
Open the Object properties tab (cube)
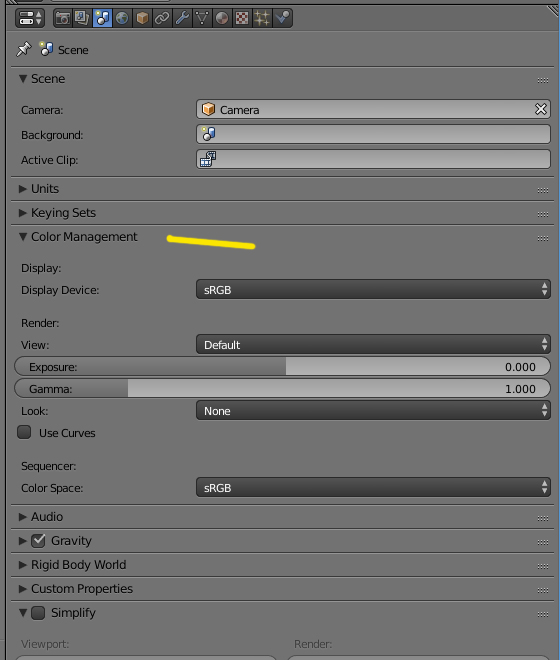pyautogui.click(x=142, y=18)
